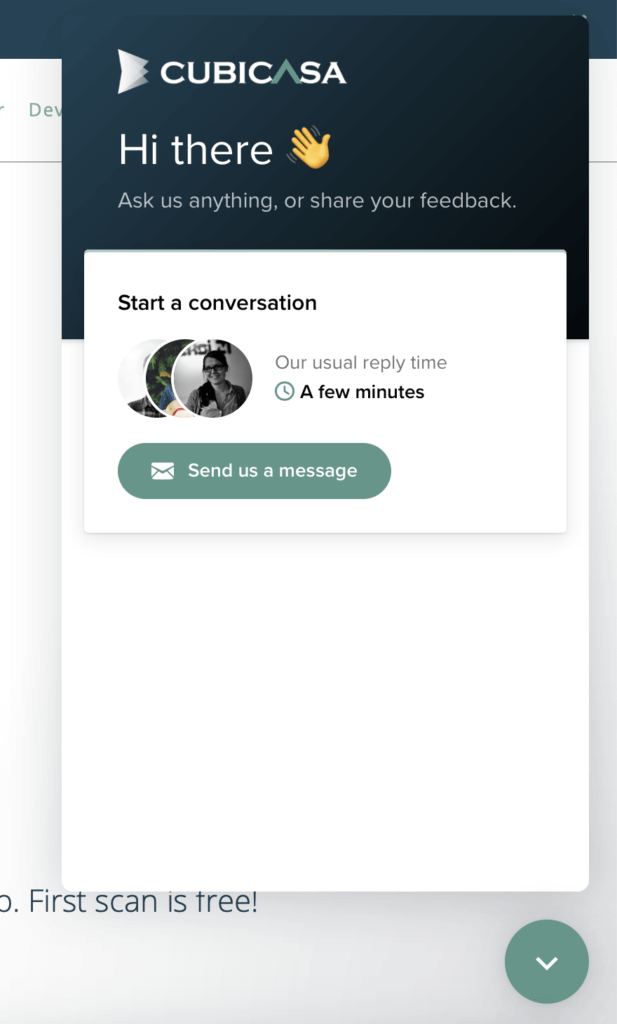Click the clock icon beside reply time
Image resolution: width=617 pixels, height=1024 pixels.
tap(284, 392)
